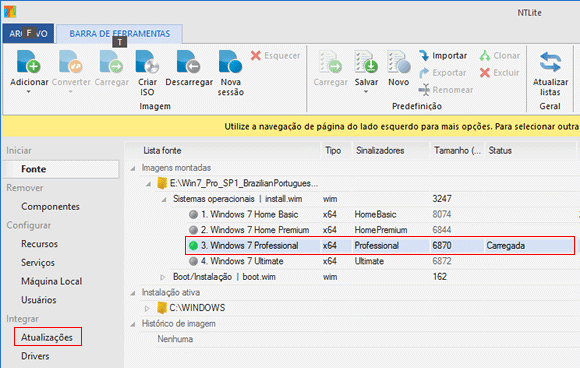
Task: Click Carregar preset icon in Predefinição group
Action: pyautogui.click(x=330, y=61)
